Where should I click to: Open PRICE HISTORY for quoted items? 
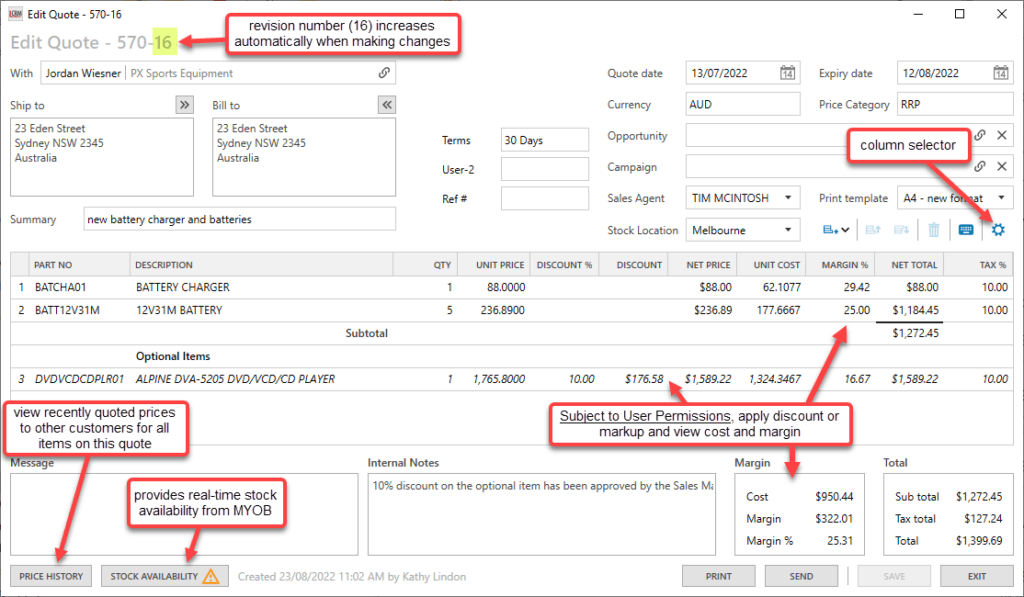point(50,576)
